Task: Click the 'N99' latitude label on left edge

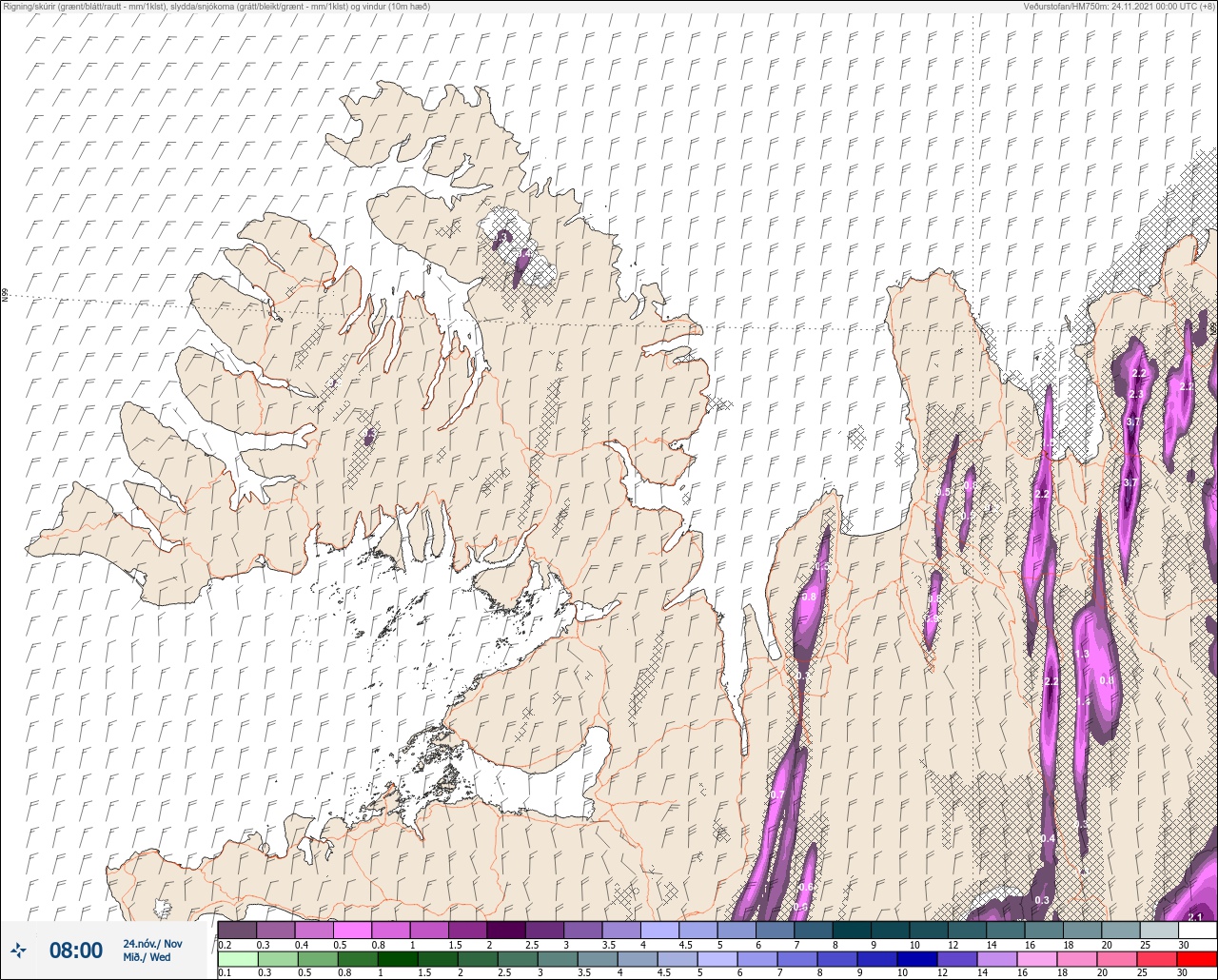Action: pyautogui.click(x=5, y=296)
